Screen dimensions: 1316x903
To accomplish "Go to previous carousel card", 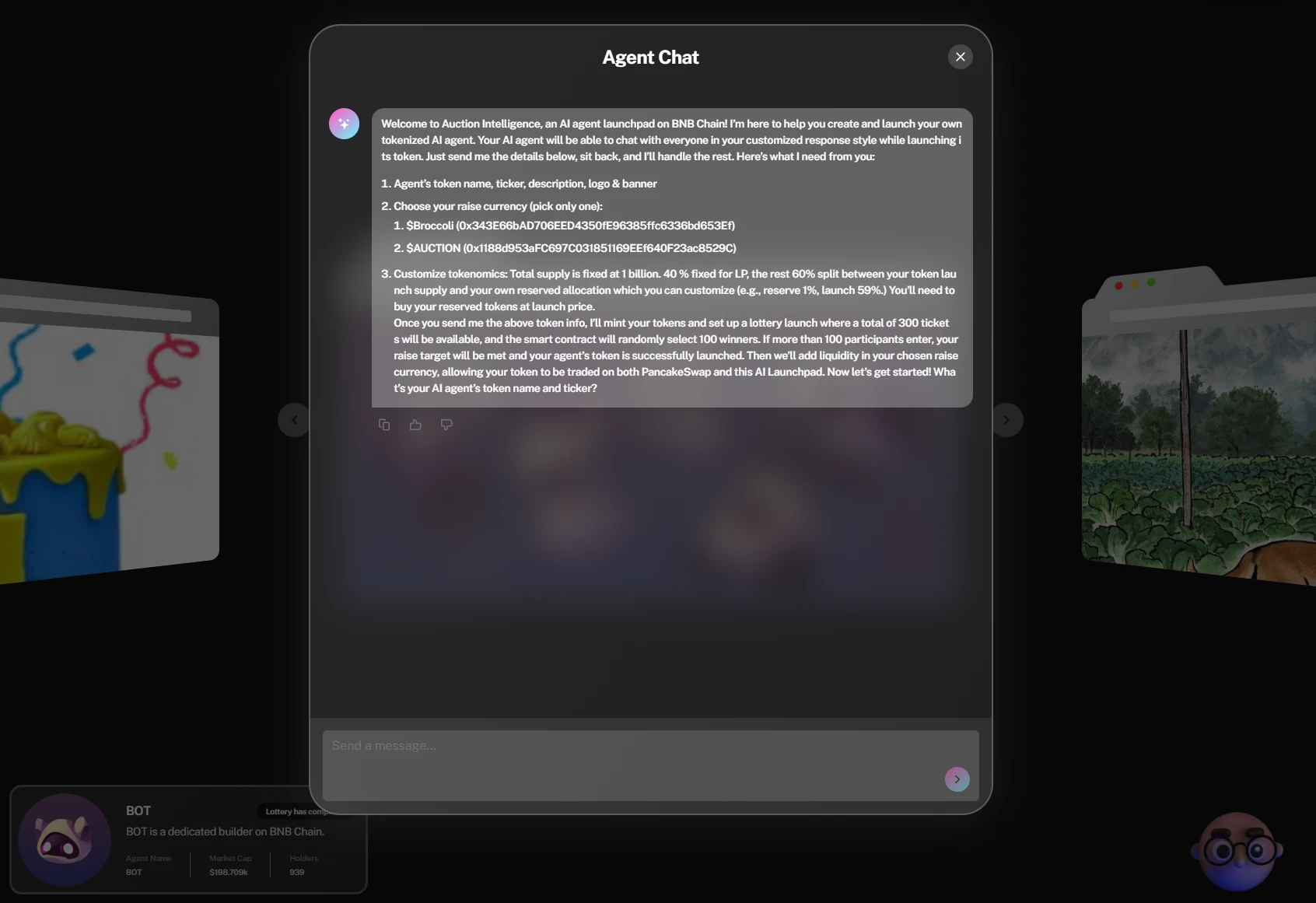I will (x=294, y=420).
